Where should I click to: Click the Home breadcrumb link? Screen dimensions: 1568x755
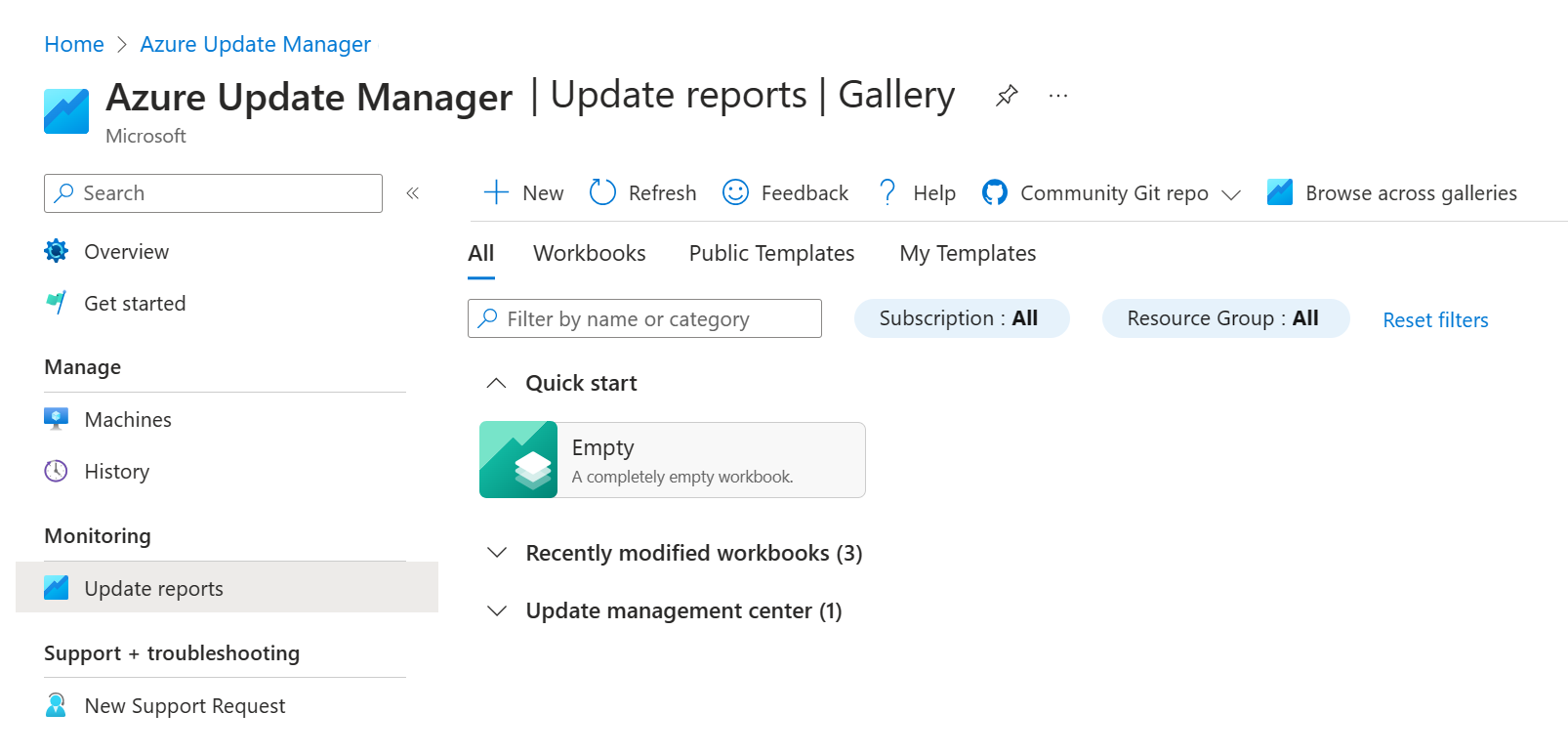(74, 44)
